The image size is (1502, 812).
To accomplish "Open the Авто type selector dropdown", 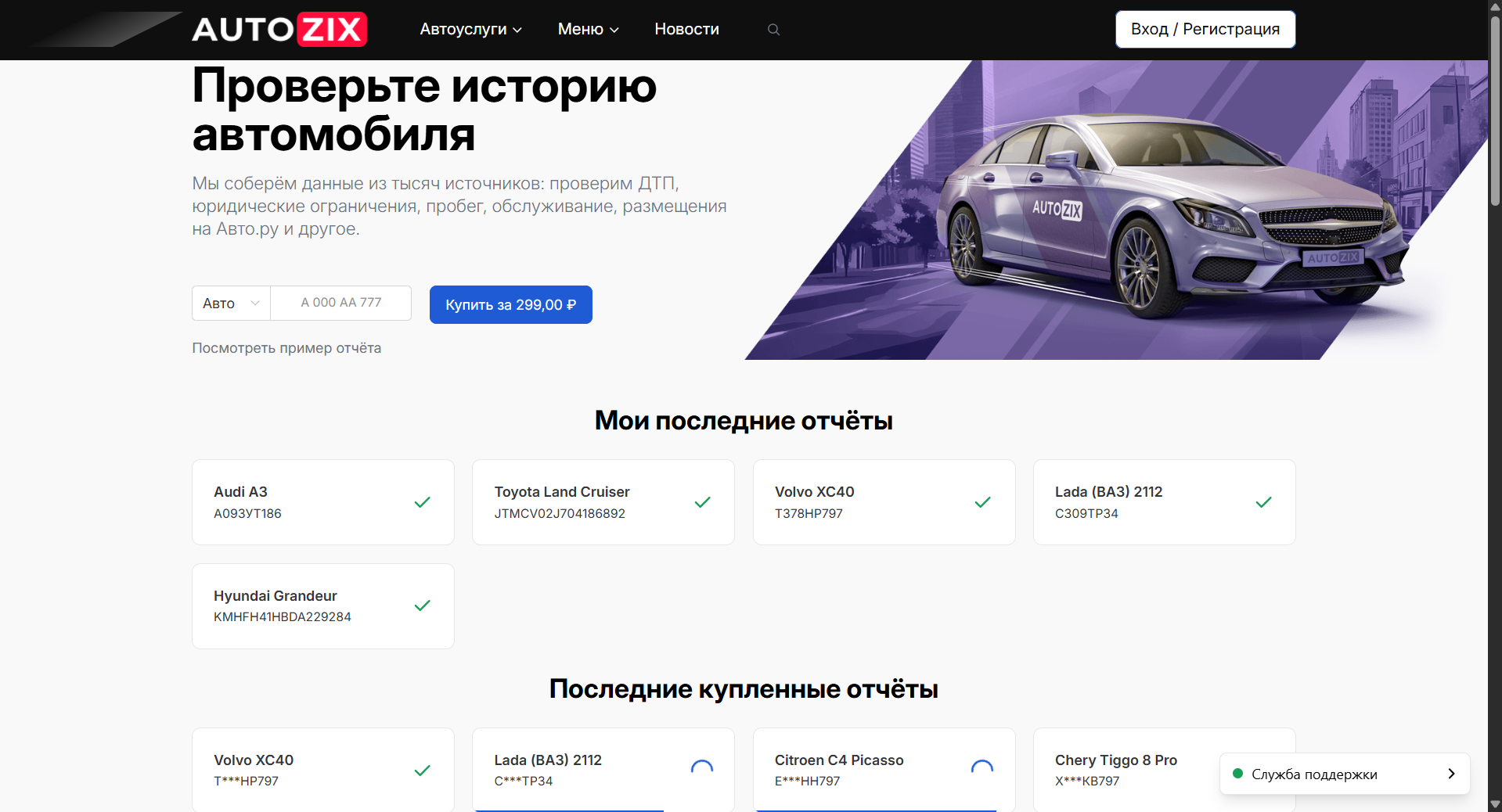I will [x=231, y=304].
